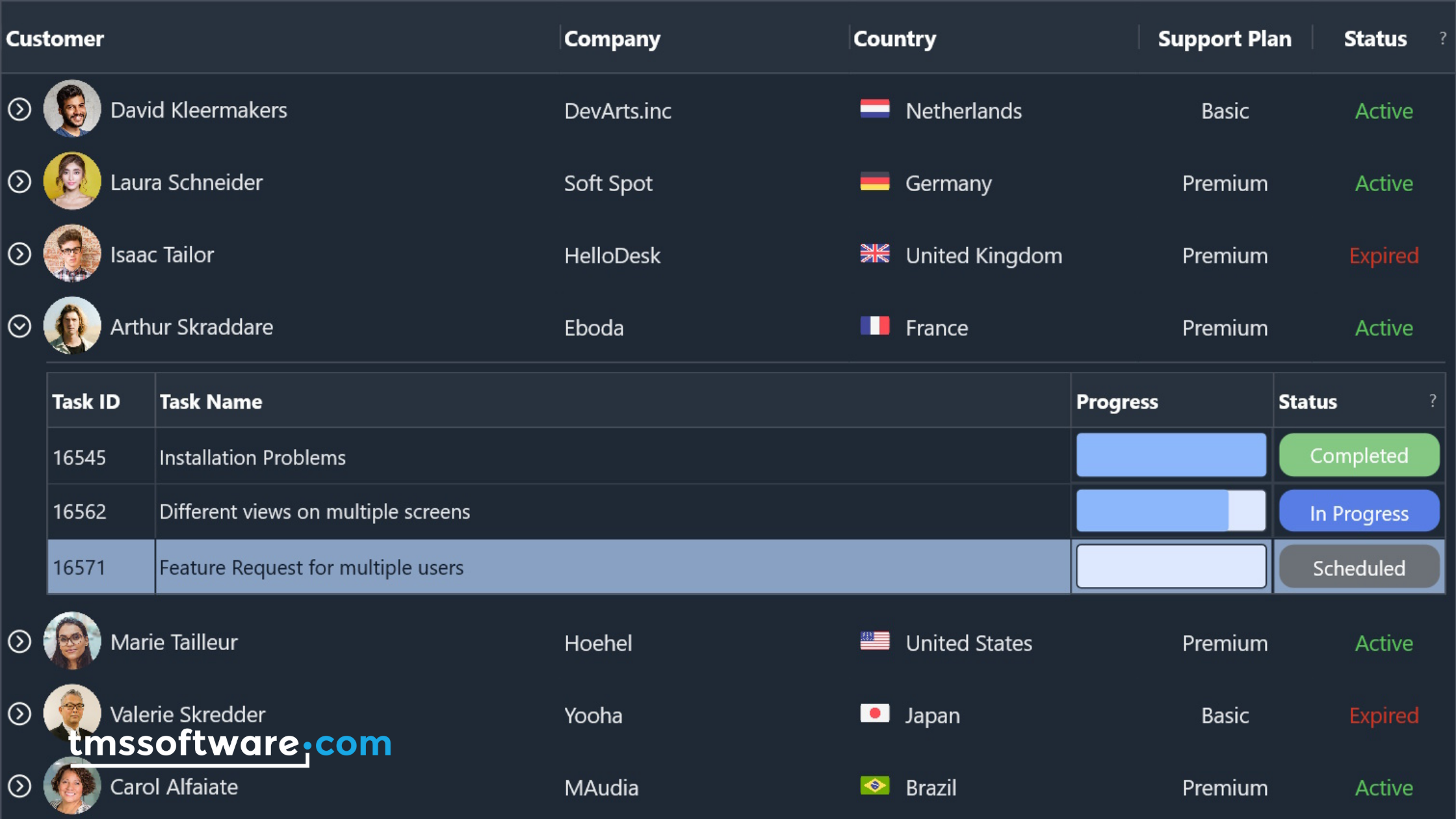Click the Germany flag icon

(874, 182)
